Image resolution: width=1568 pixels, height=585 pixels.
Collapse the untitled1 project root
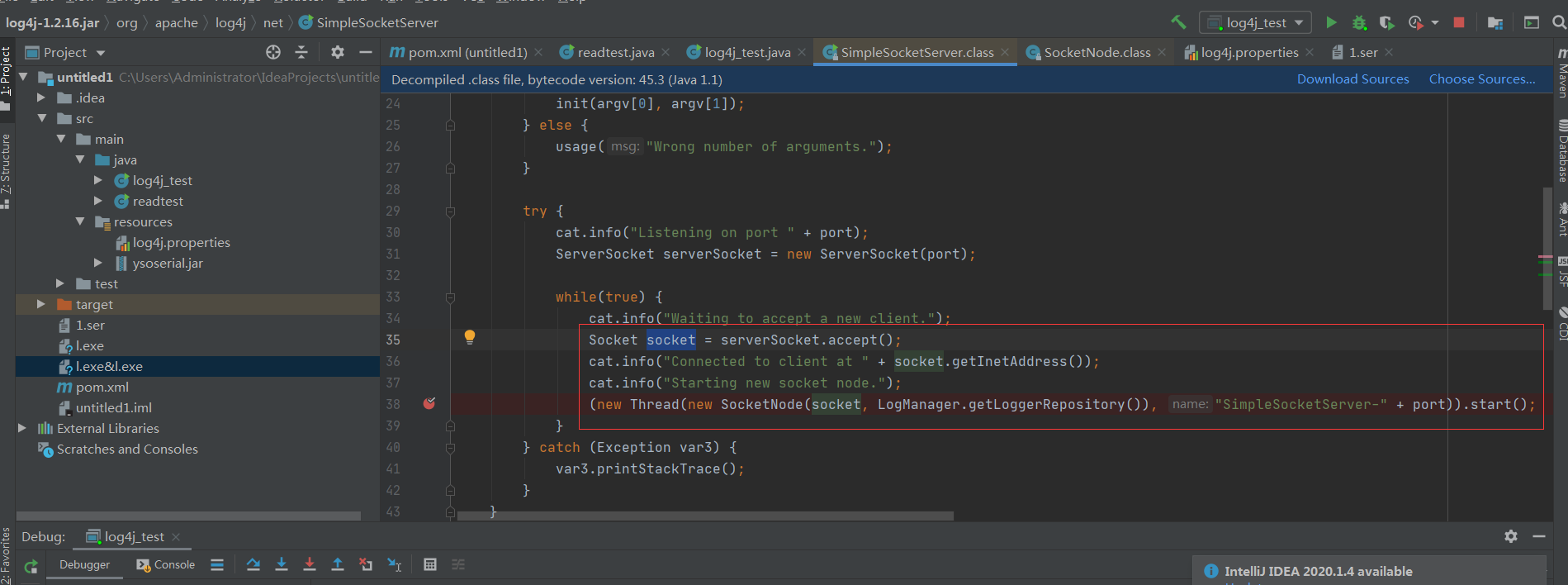[23, 77]
